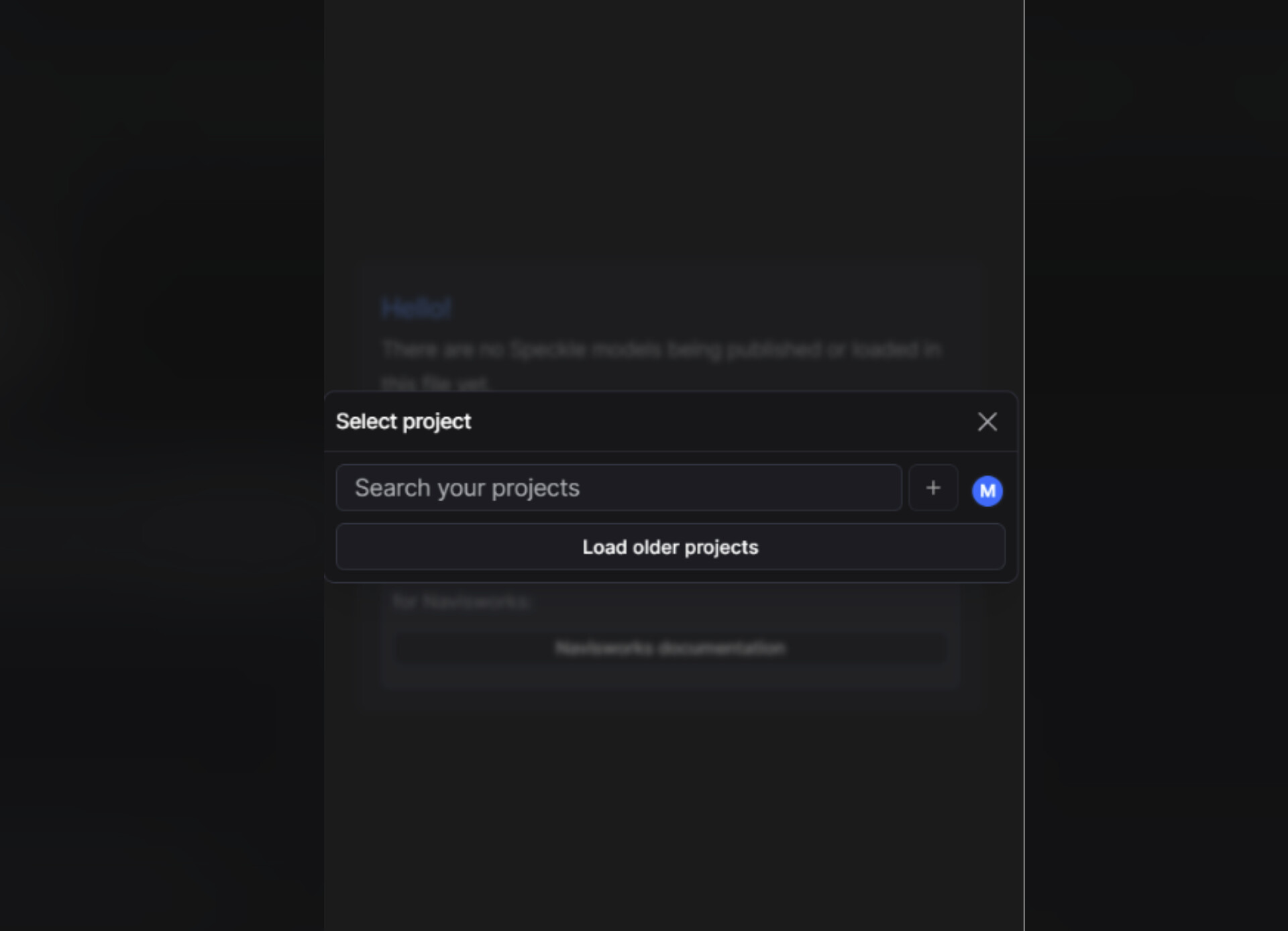Click Load older projects button
The height and width of the screenshot is (931, 1288).
(x=670, y=547)
